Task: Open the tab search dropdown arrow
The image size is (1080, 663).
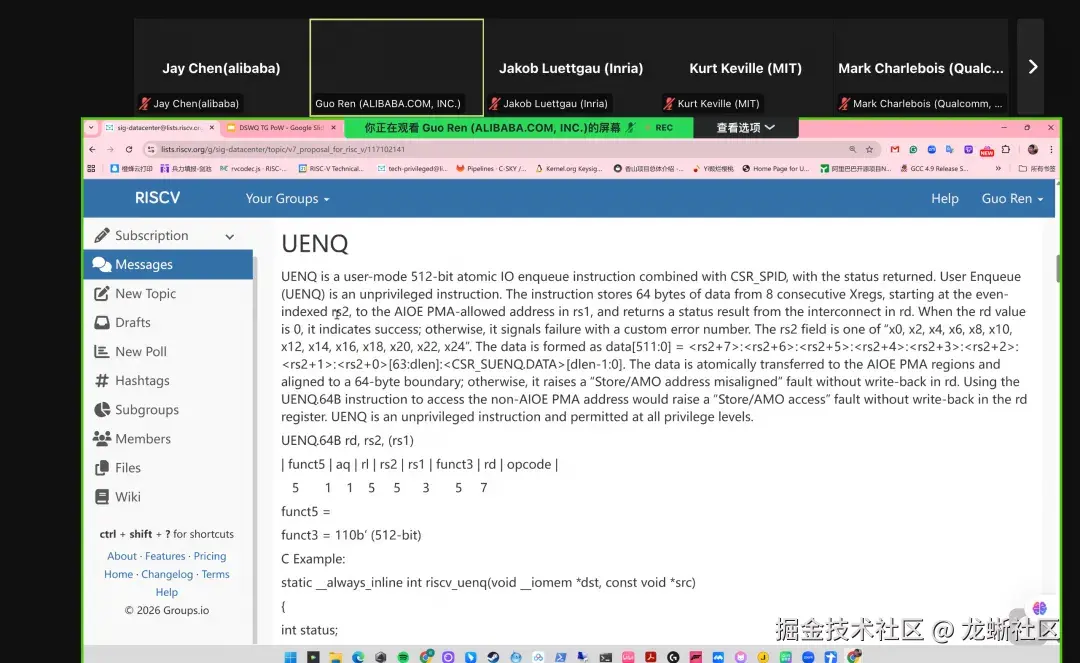Action: coord(91,127)
